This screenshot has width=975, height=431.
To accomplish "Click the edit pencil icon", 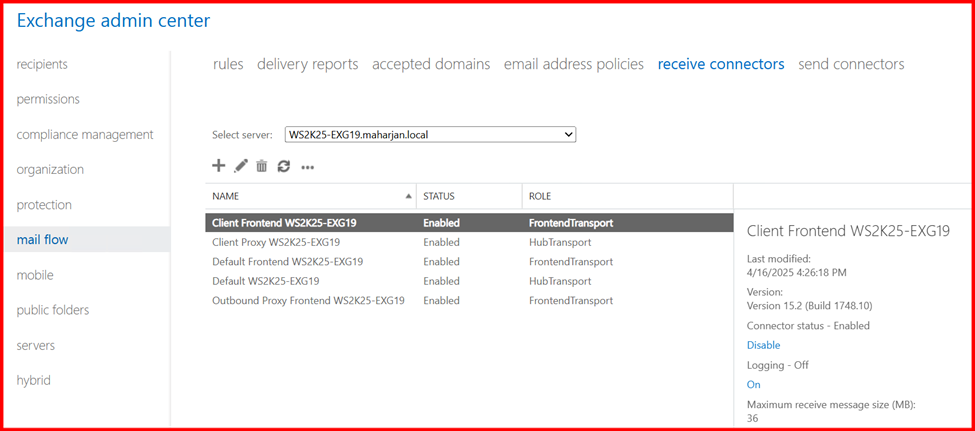I will click(x=241, y=166).
